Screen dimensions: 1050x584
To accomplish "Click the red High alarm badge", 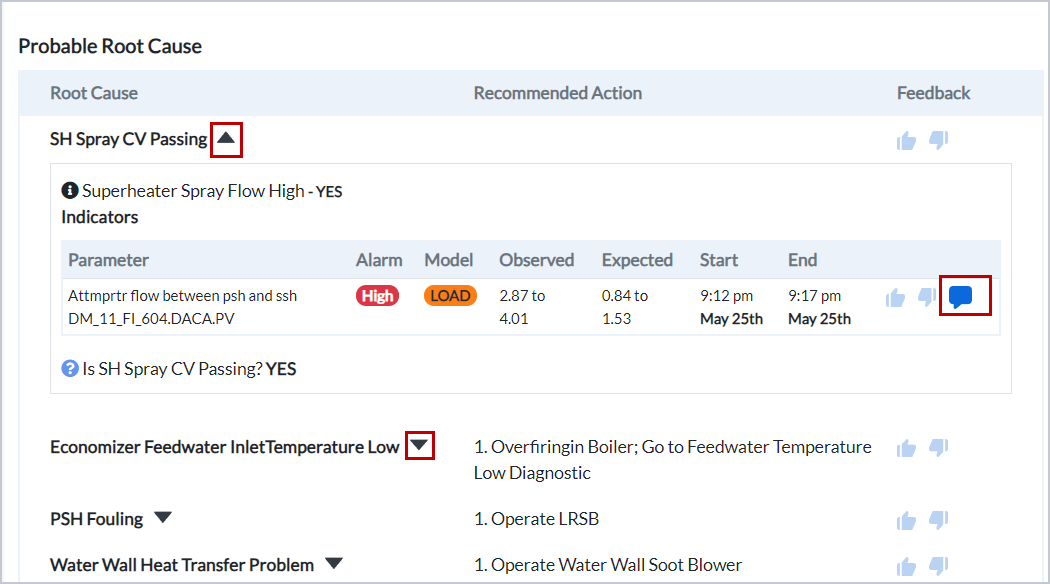I will [x=378, y=296].
